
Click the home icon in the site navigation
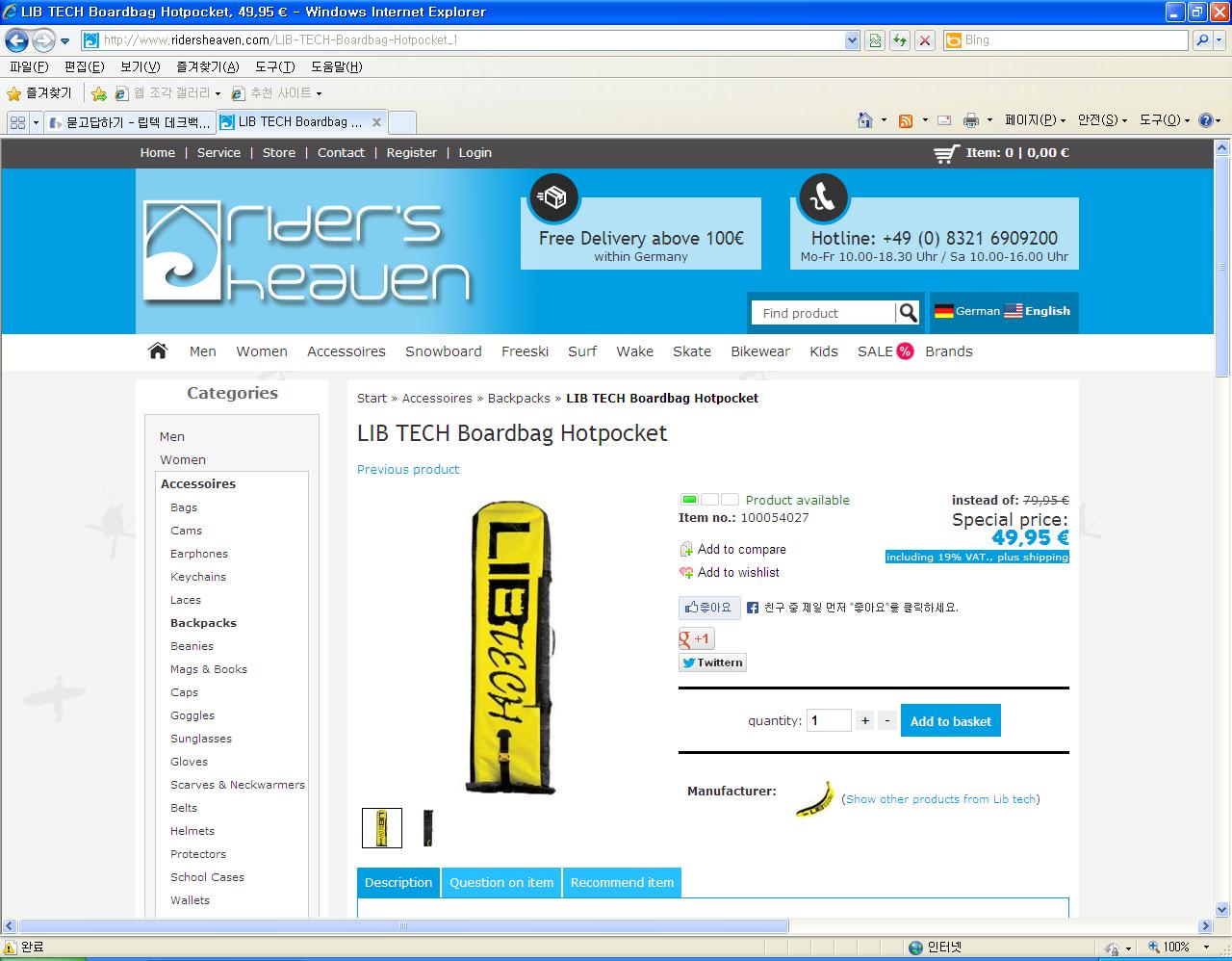pyautogui.click(x=158, y=351)
